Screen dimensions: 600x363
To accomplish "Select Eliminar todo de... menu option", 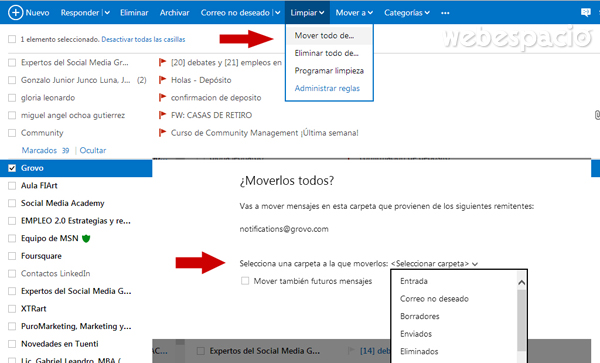I will (326, 53).
